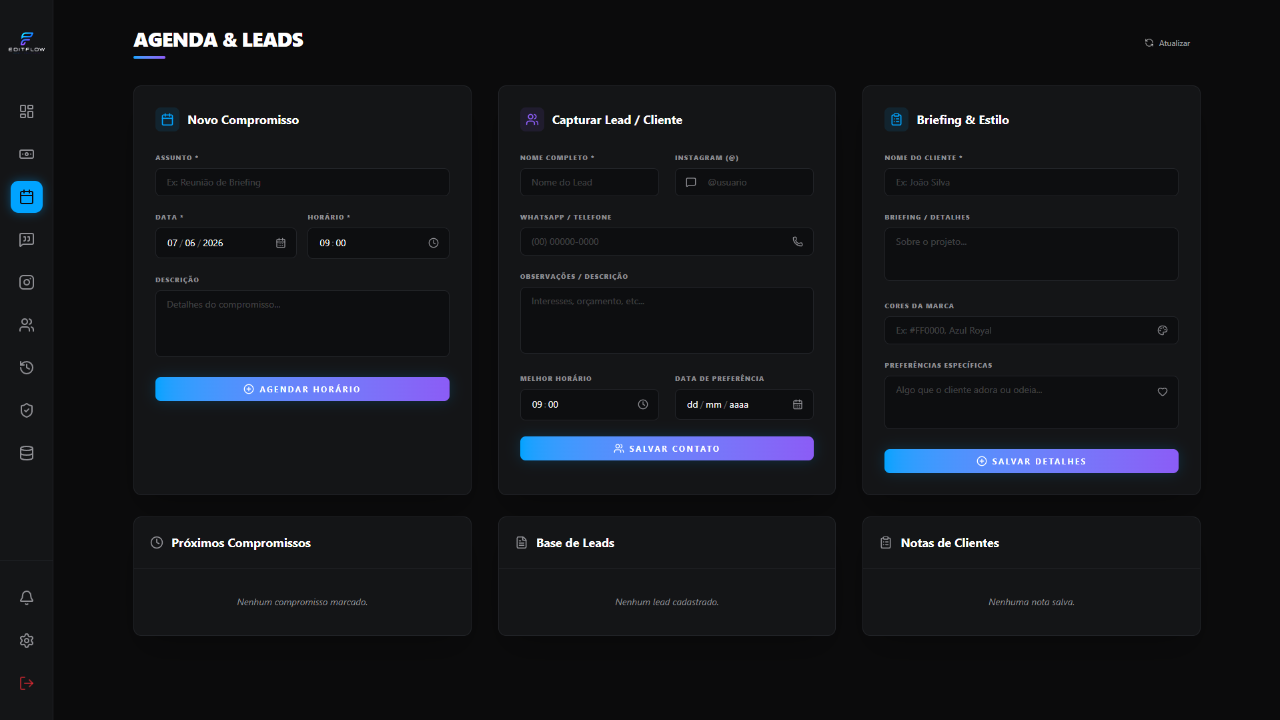Click 'Nenhum compromisso marcado.' text
The width and height of the screenshot is (1280, 720).
point(302,602)
